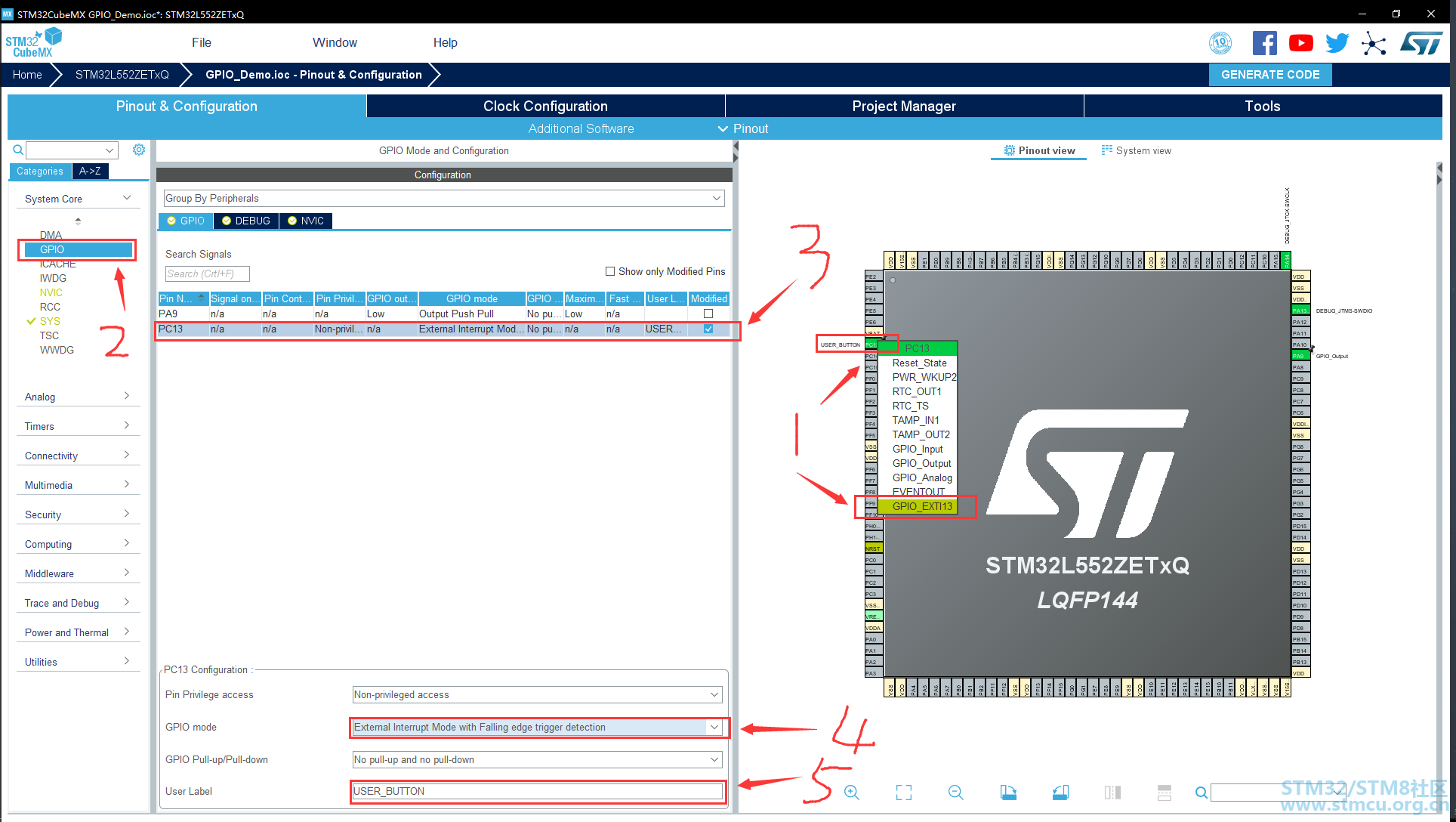Open the GPIO Pull-up/Pull-down dropdown
The width and height of the screenshot is (1456, 822).
(537, 759)
